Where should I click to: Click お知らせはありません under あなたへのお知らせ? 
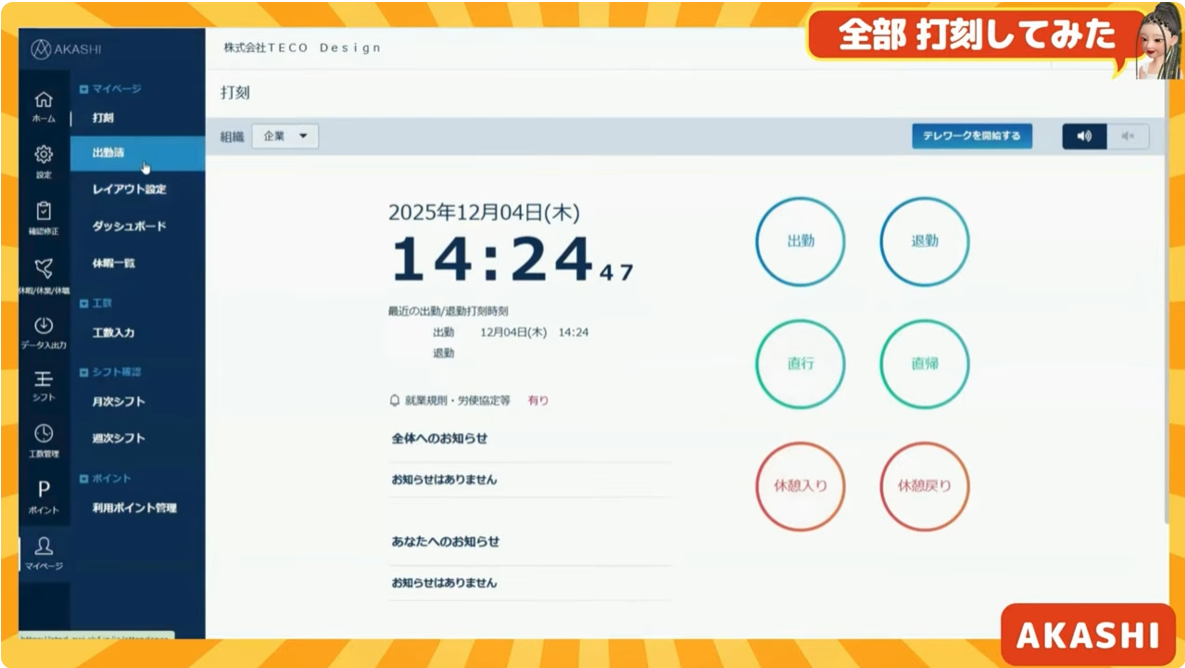click(444, 583)
